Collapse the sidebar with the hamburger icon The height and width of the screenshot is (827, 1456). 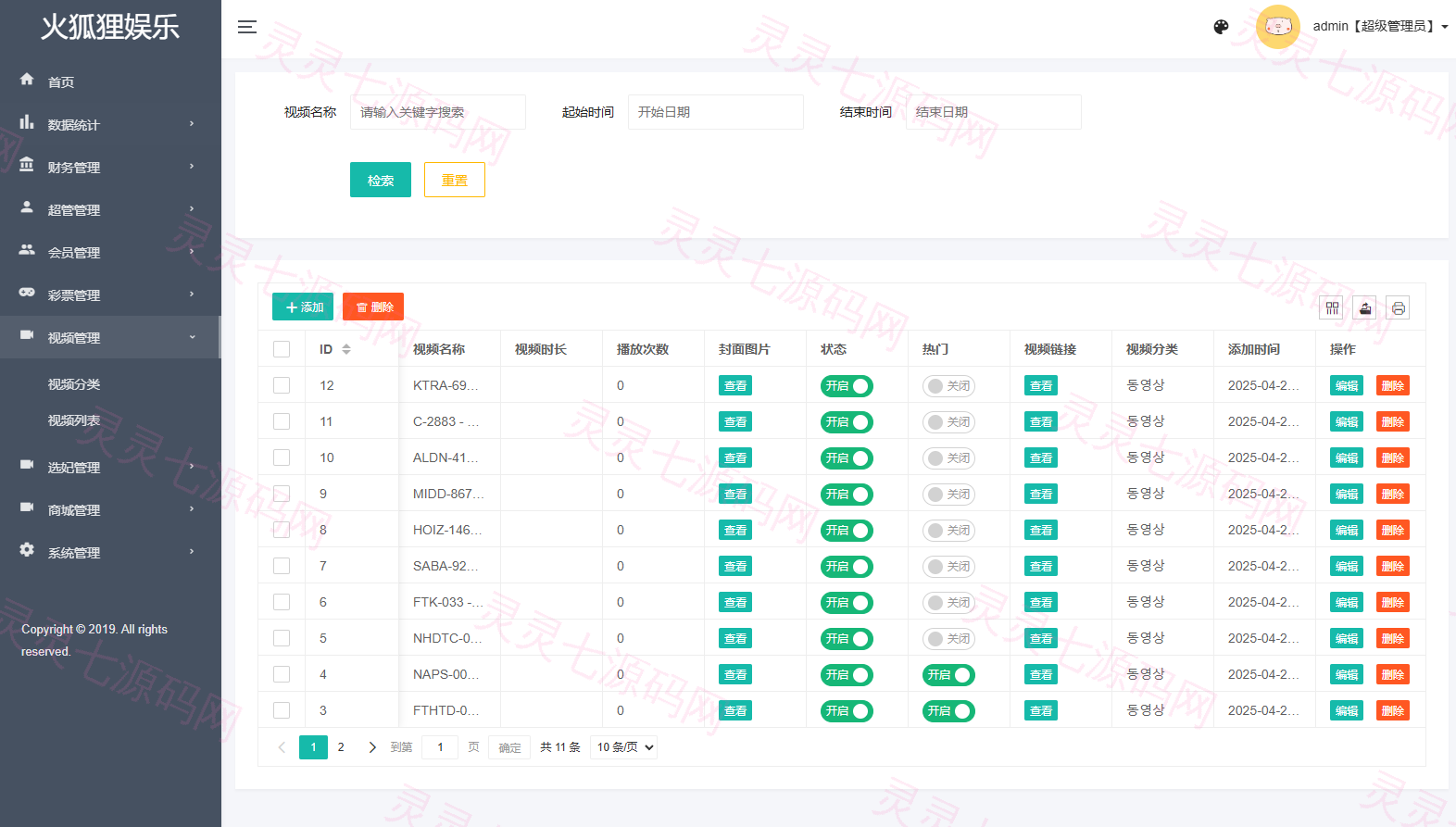pos(246,27)
